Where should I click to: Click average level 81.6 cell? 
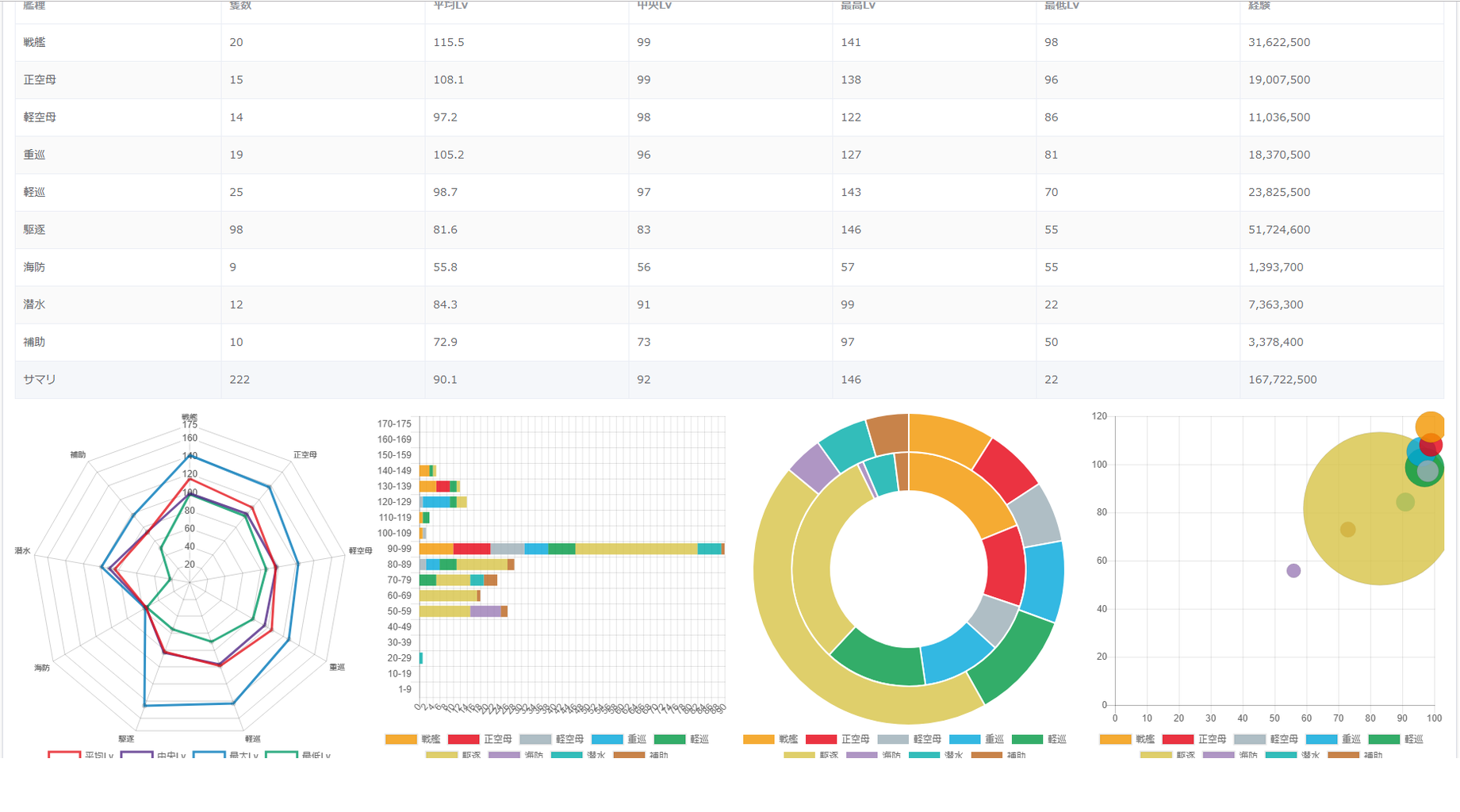pyautogui.click(x=445, y=229)
